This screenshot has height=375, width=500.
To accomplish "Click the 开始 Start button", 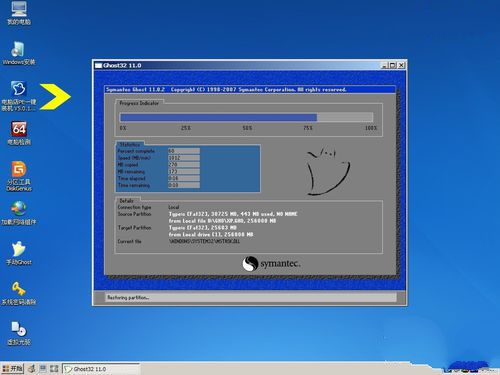I will point(13,368).
